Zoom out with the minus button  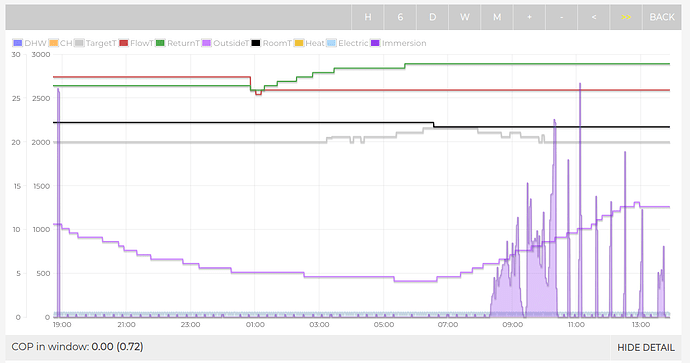(x=562, y=17)
